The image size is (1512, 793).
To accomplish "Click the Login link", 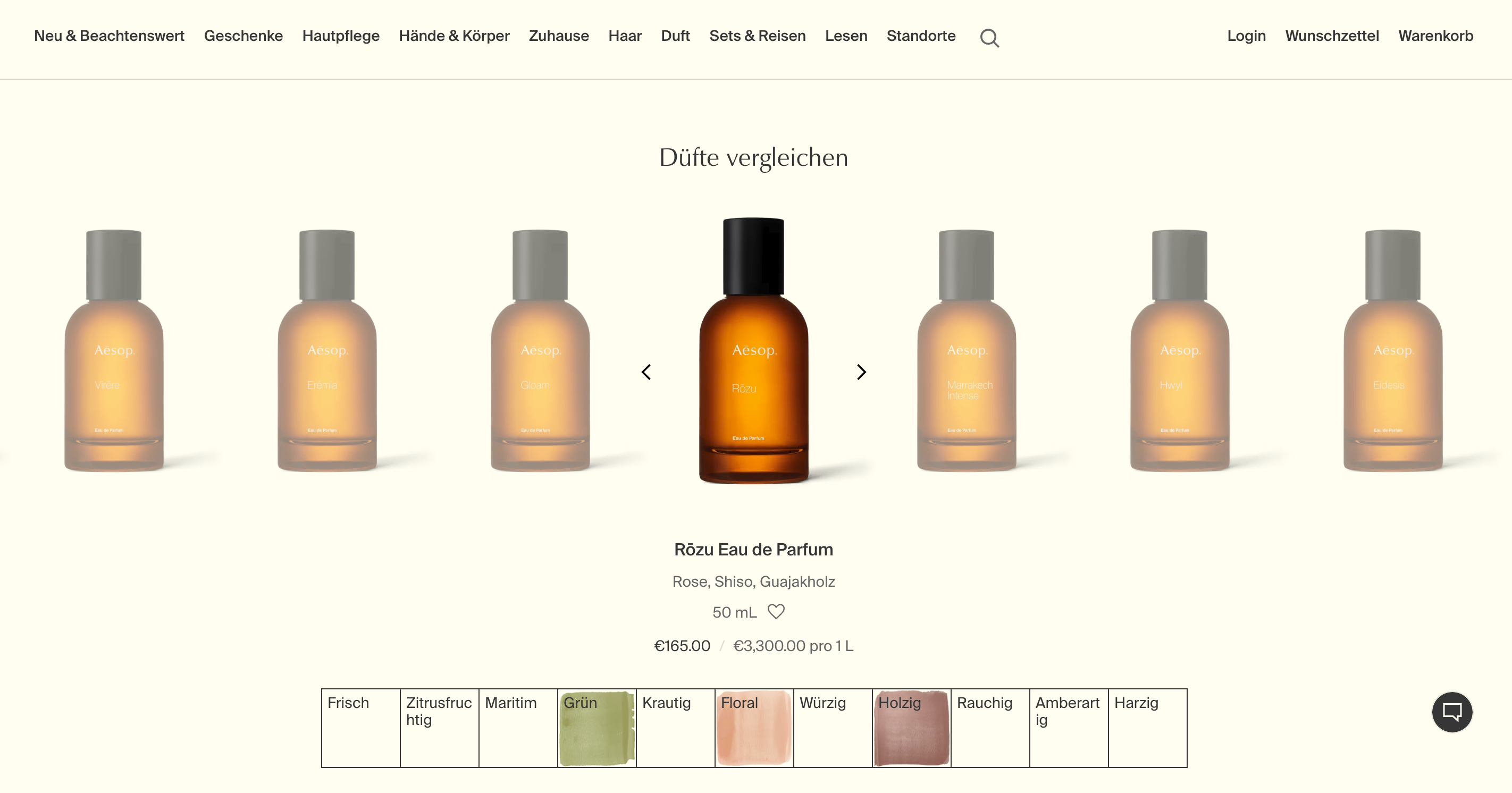I will coord(1246,36).
